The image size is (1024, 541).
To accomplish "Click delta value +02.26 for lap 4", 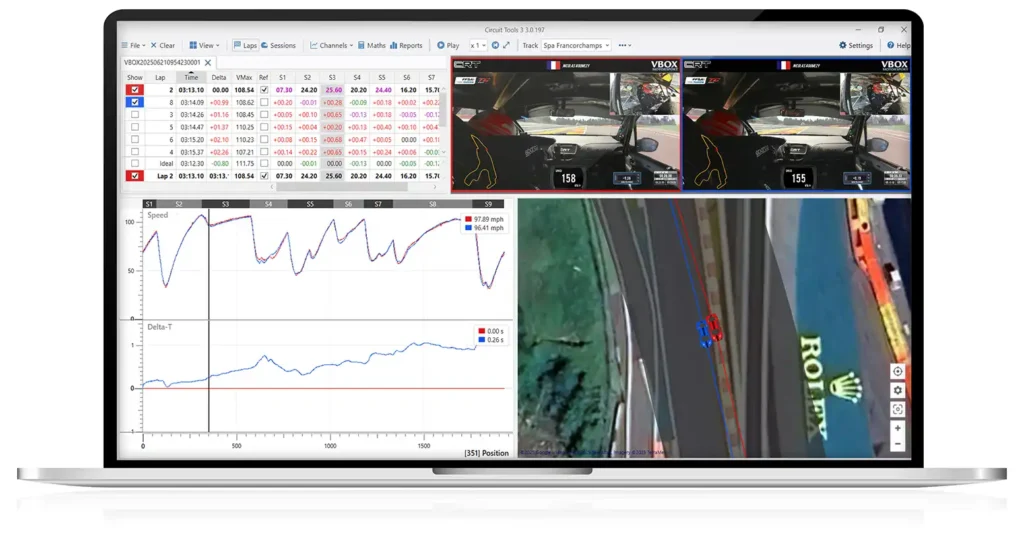I will [219, 152].
